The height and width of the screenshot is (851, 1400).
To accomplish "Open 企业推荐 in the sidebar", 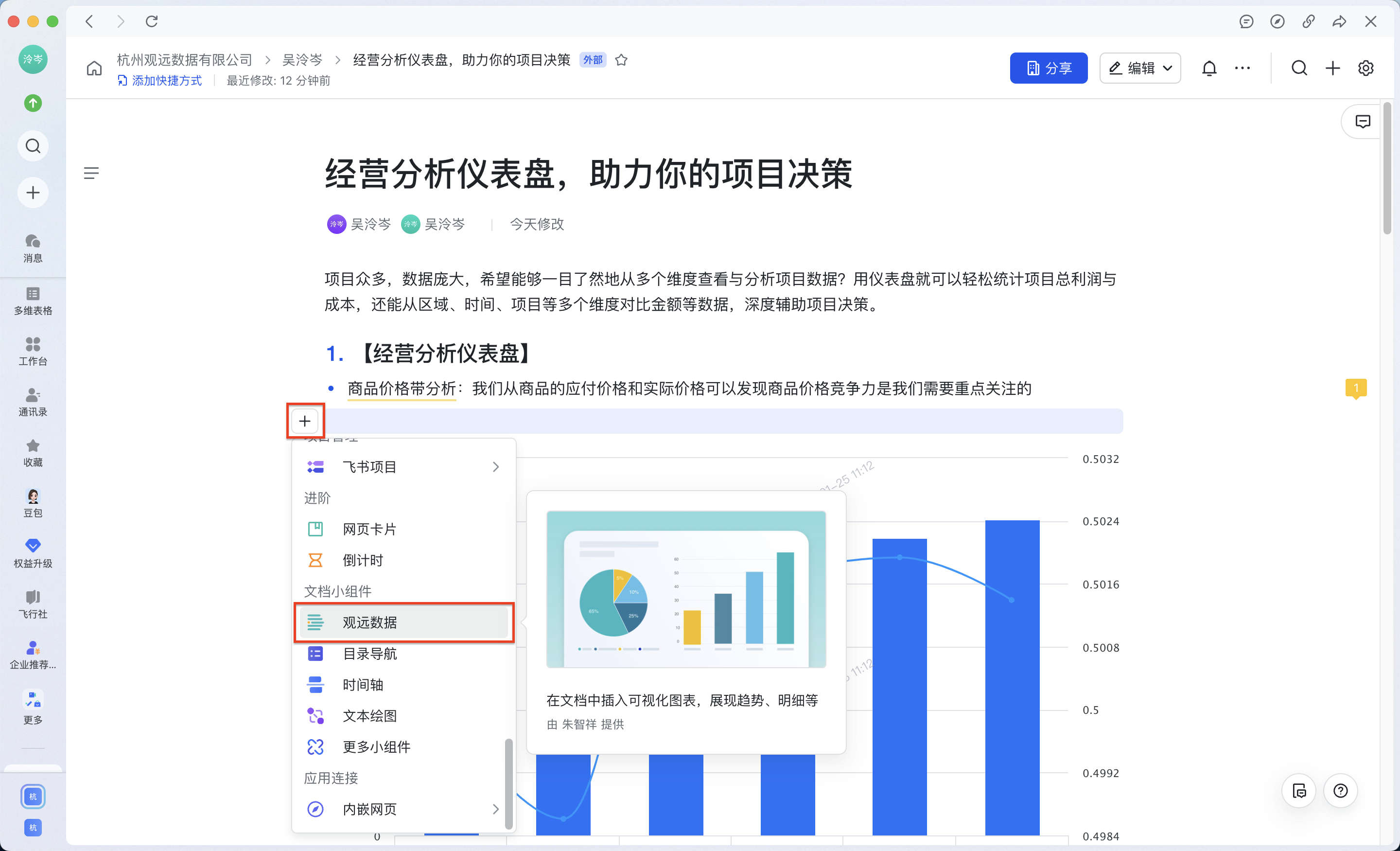I will coord(33,655).
